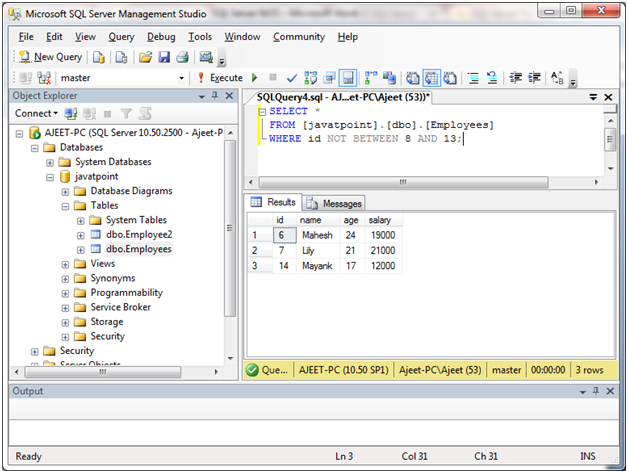Click the Decrease Indent icon
This screenshot has height=473, width=628.
click(515, 78)
